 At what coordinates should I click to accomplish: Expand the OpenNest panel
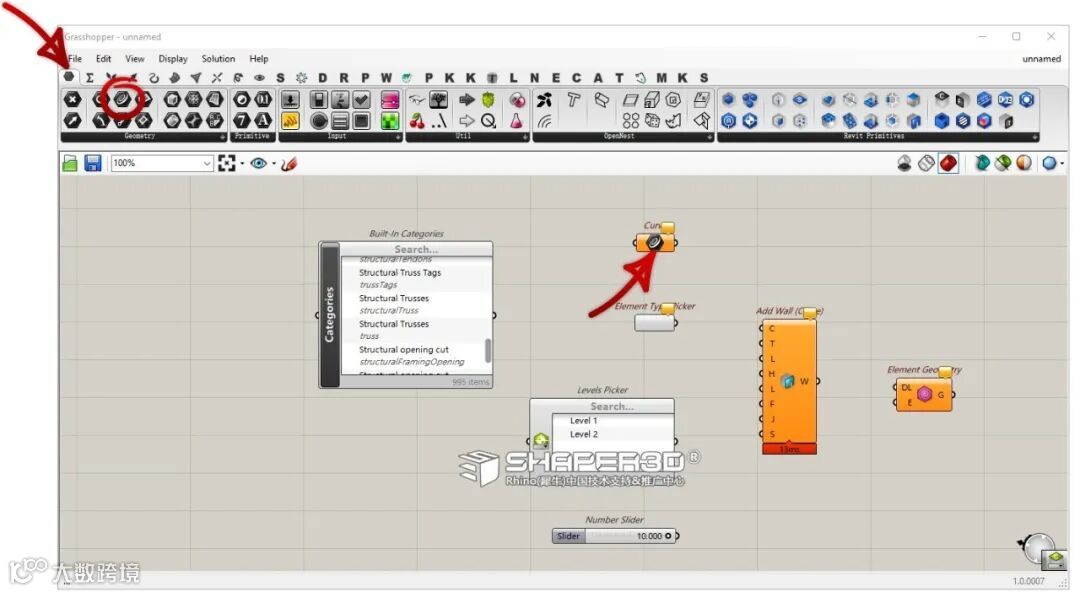709,137
